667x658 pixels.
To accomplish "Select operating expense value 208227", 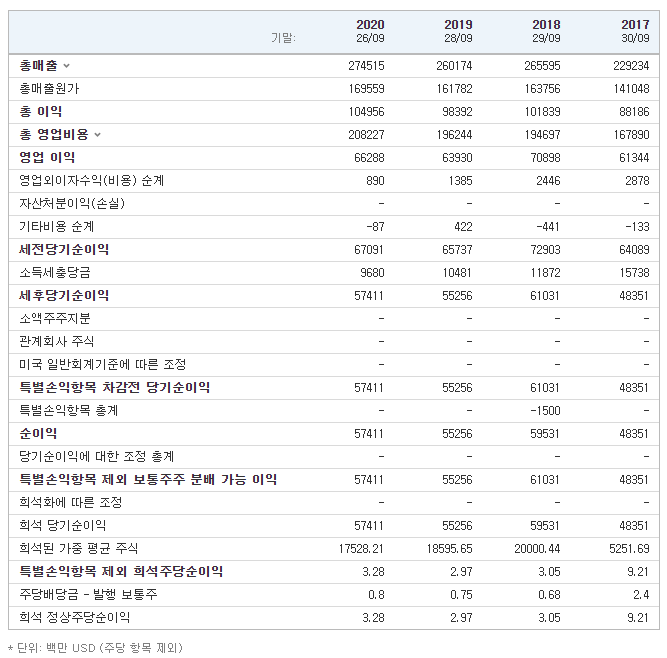I will point(366,135).
